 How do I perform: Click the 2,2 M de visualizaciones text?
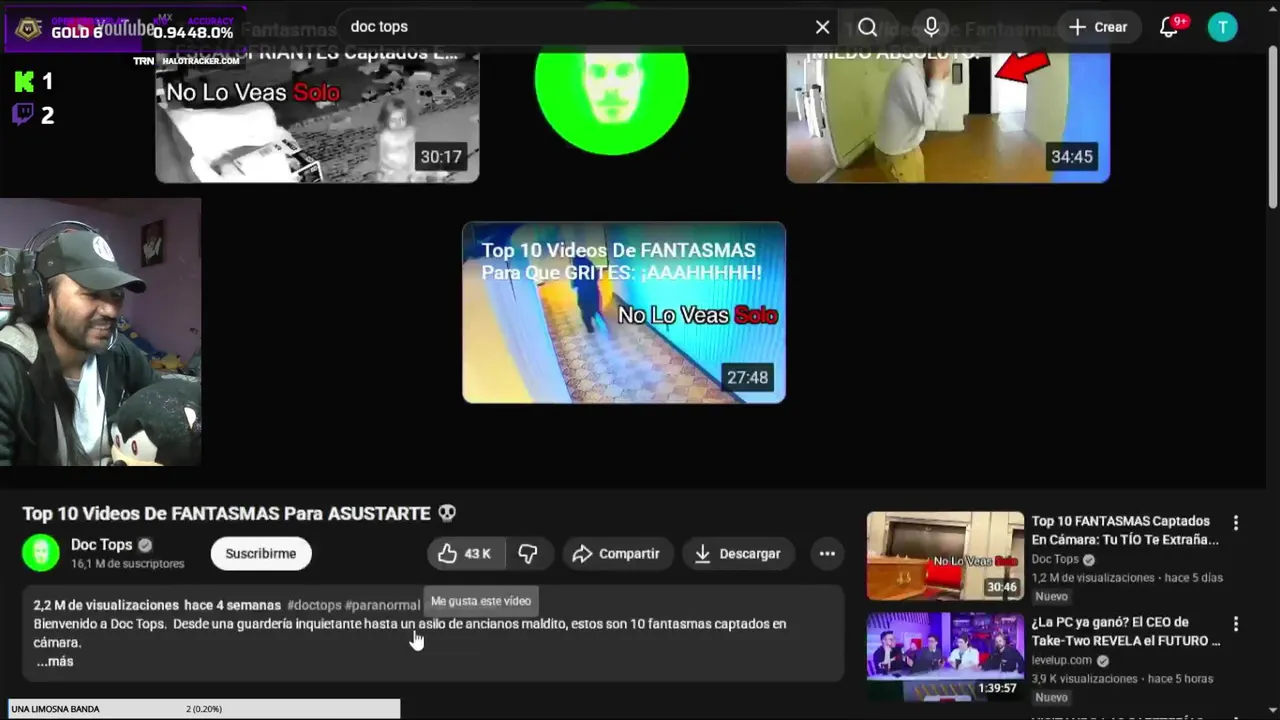tap(106, 605)
